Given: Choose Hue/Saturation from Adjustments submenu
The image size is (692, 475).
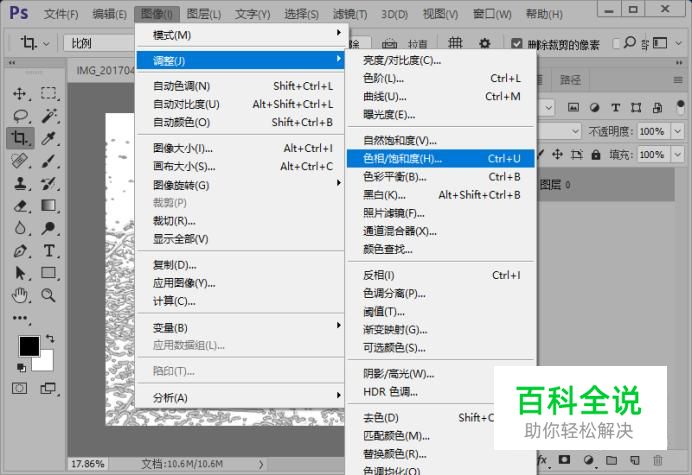Looking at the screenshot, I should click(440, 158).
